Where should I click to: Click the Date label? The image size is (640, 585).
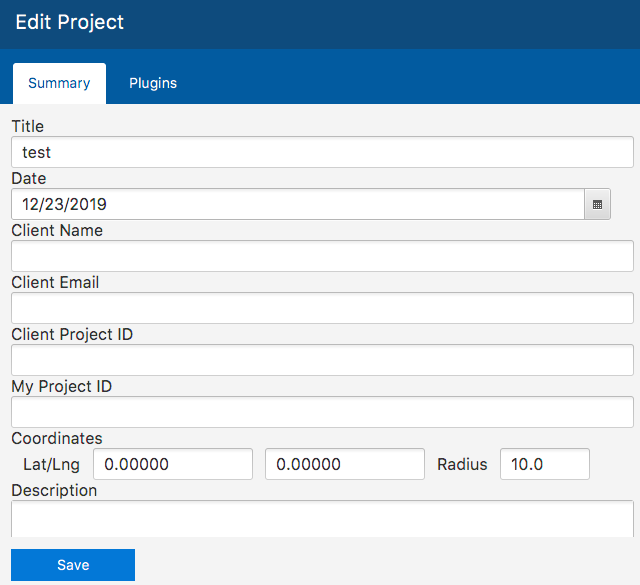click(x=29, y=178)
